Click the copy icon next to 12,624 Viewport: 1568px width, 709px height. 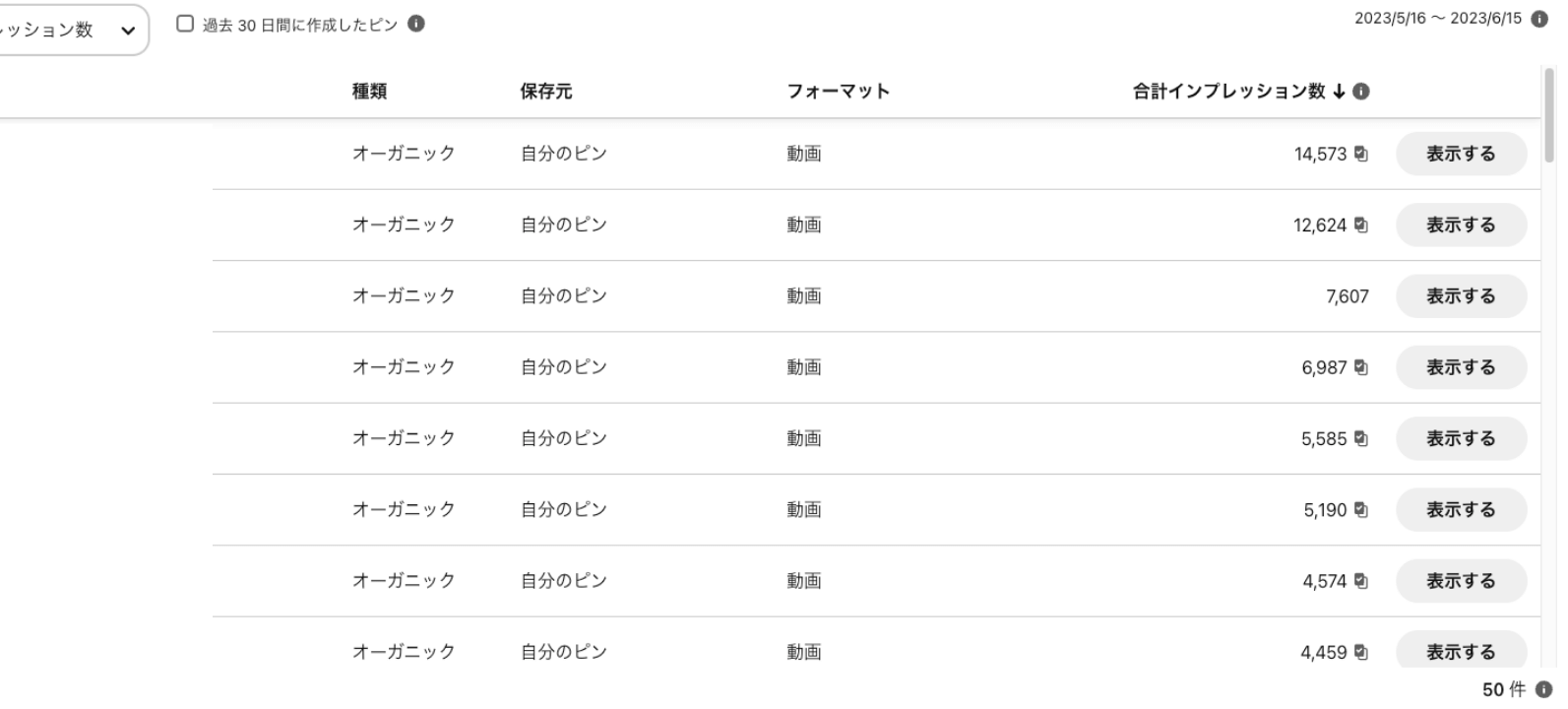coord(1361,225)
